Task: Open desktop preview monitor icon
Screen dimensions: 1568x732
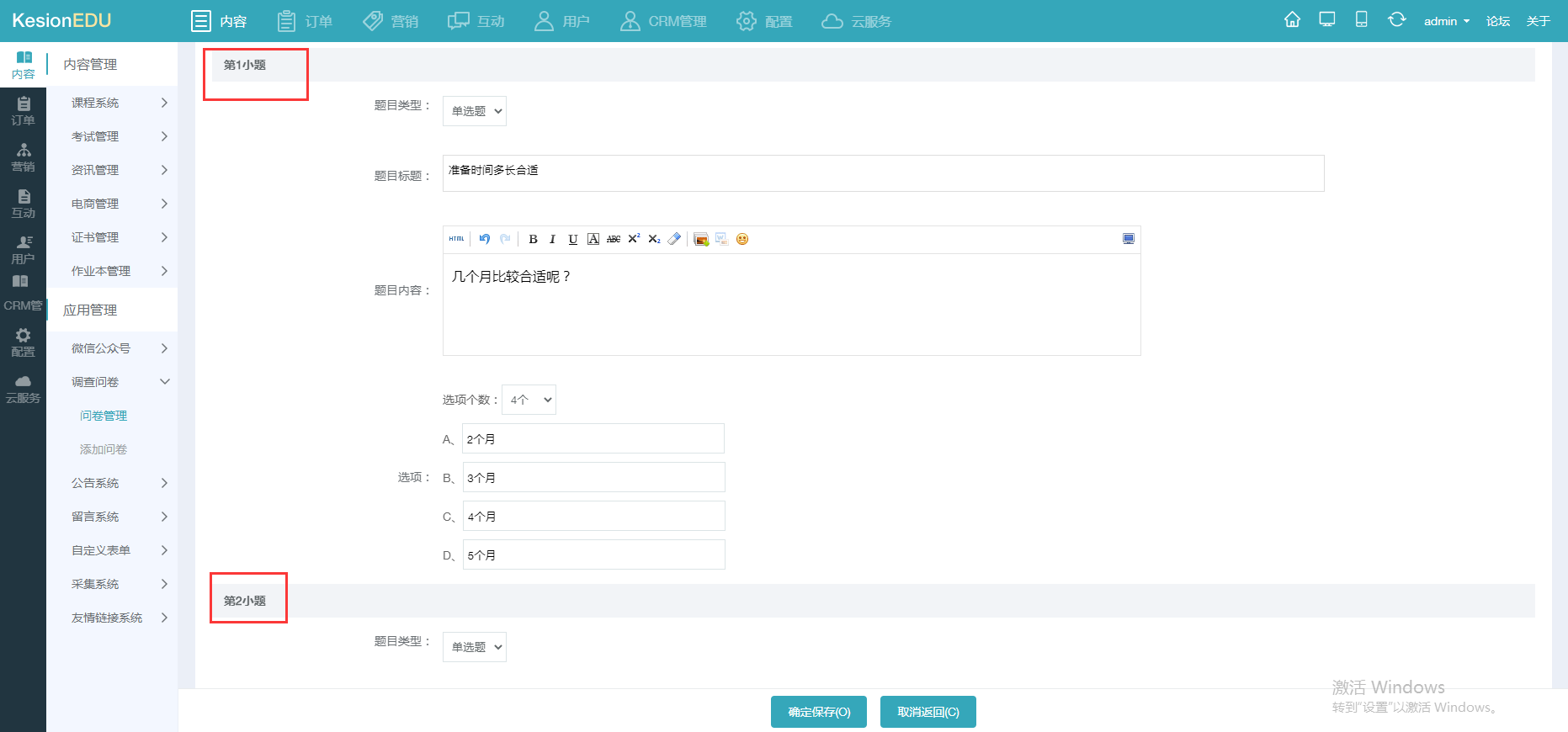Action: coord(1327,19)
